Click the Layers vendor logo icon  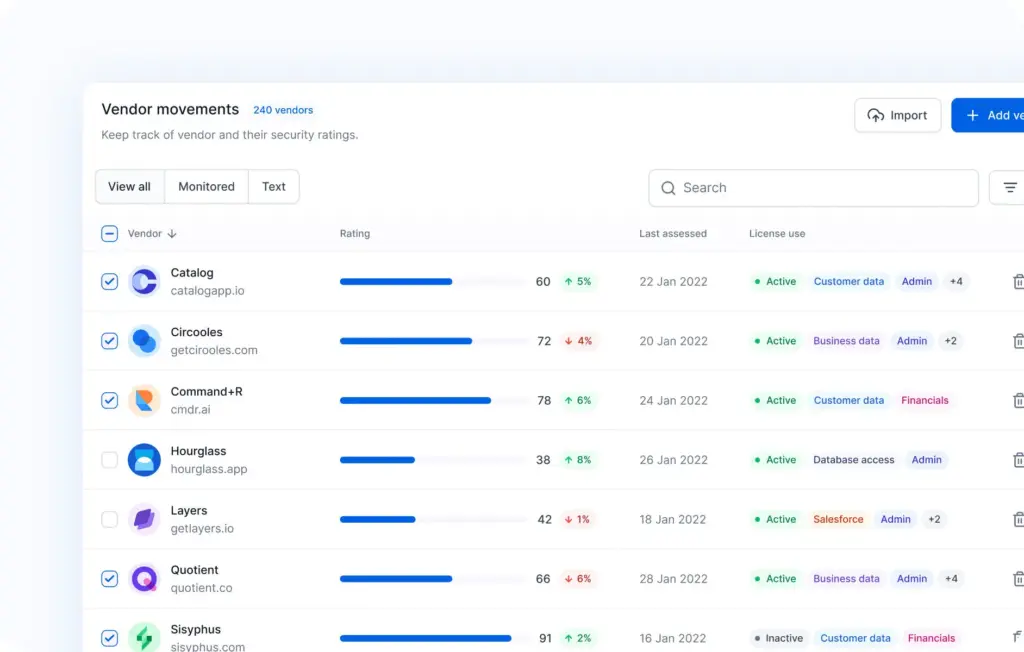tap(144, 519)
